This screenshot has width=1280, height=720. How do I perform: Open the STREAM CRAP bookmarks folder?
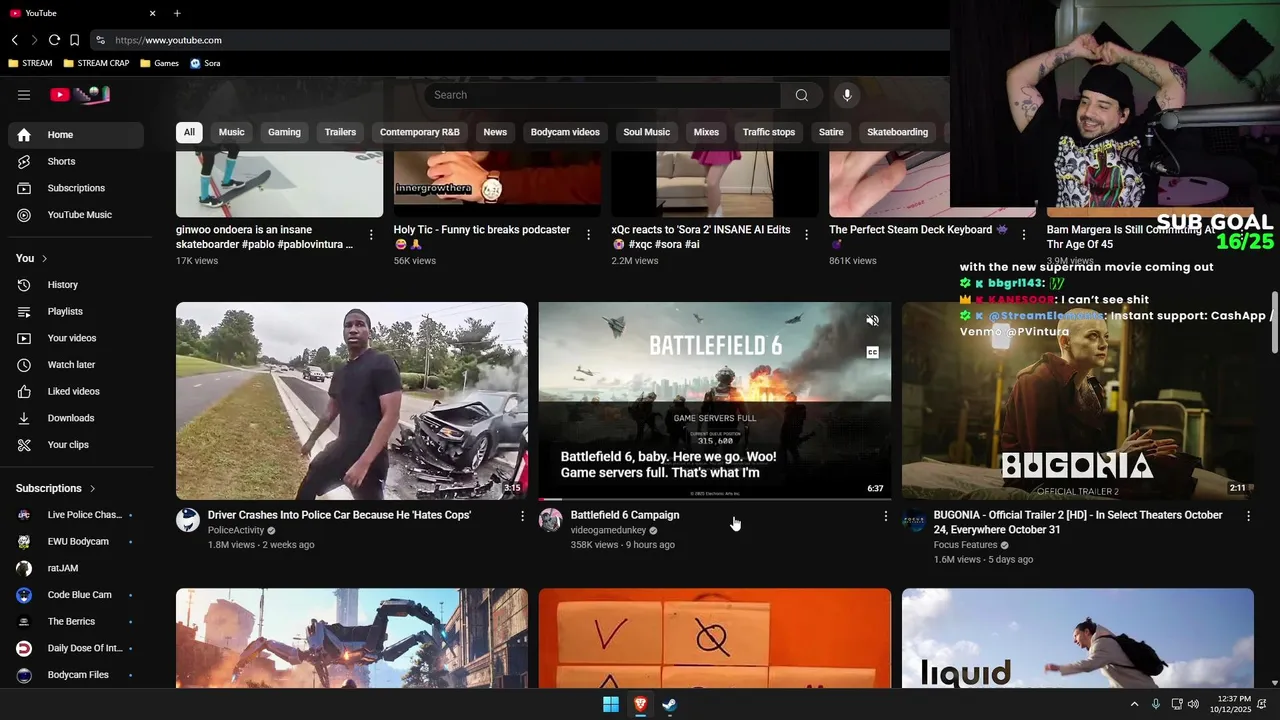point(96,63)
